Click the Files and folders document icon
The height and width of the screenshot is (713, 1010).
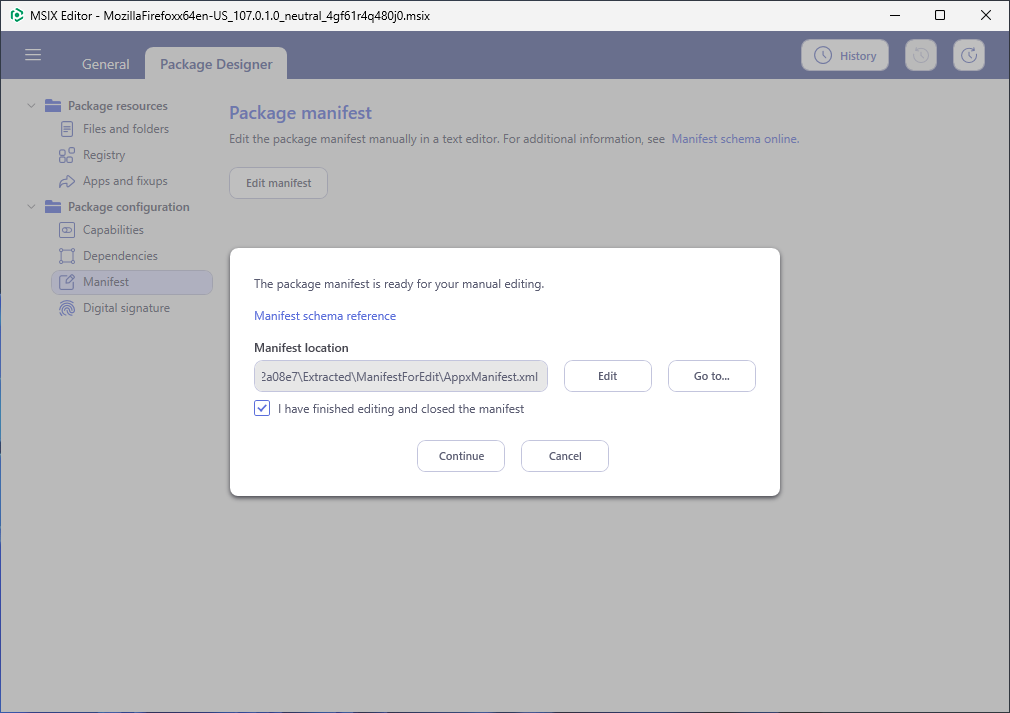[x=66, y=129]
